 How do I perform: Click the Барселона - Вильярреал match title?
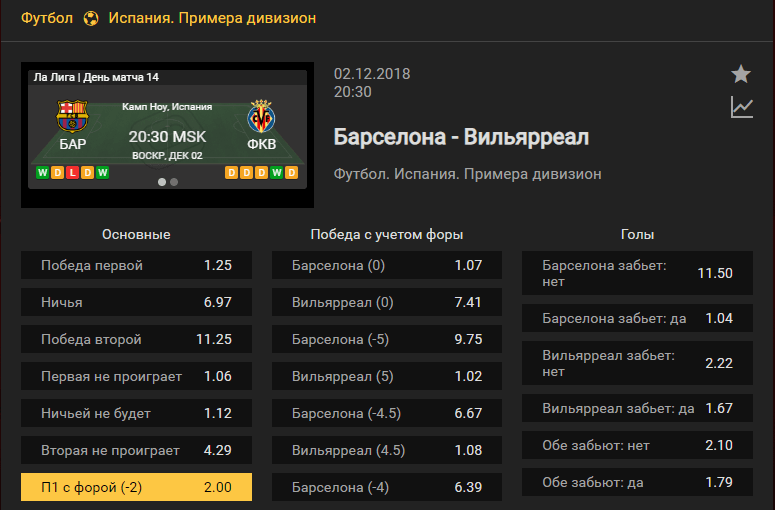tap(461, 137)
